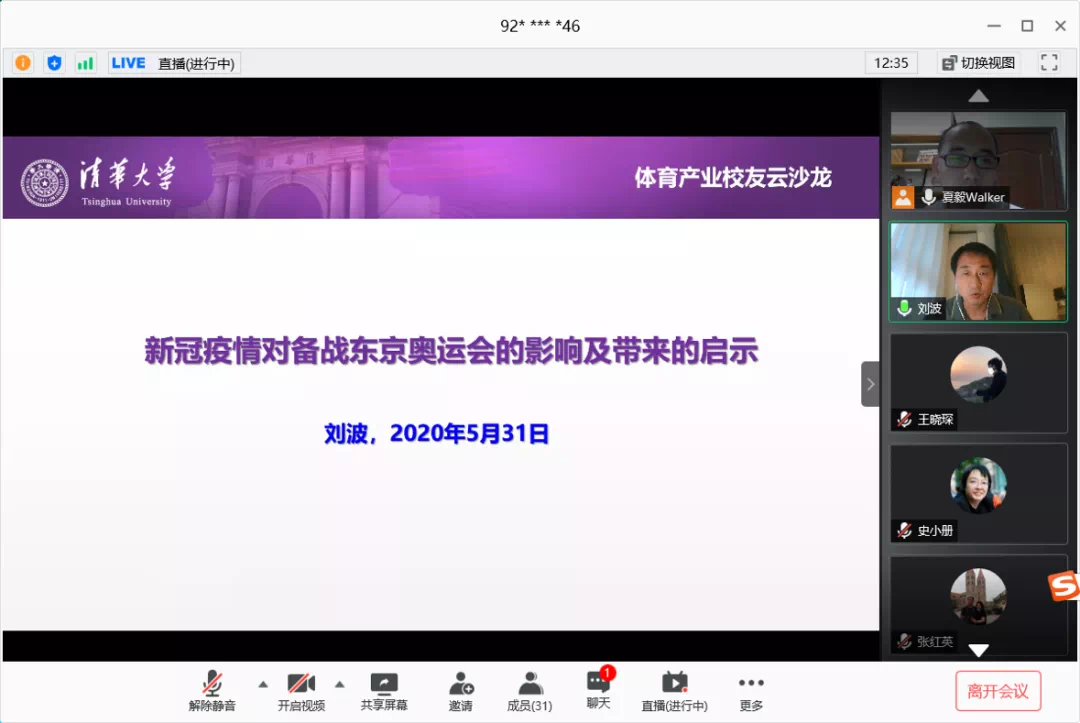Click the Switch View (切换视图) button
Screen dimensions: 1080x723
pos(978,63)
